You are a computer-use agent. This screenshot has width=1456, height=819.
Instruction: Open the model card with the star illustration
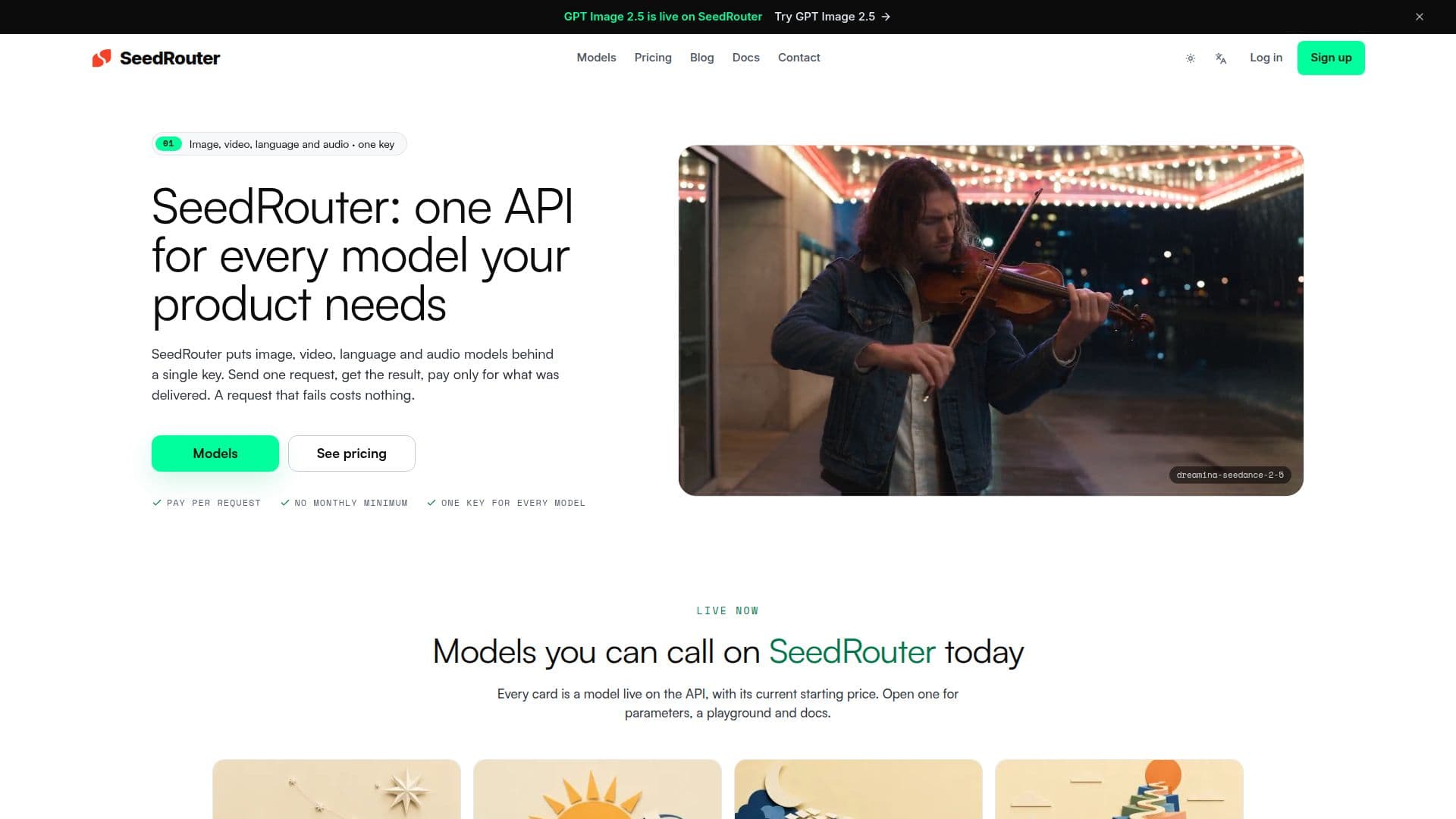click(337, 789)
